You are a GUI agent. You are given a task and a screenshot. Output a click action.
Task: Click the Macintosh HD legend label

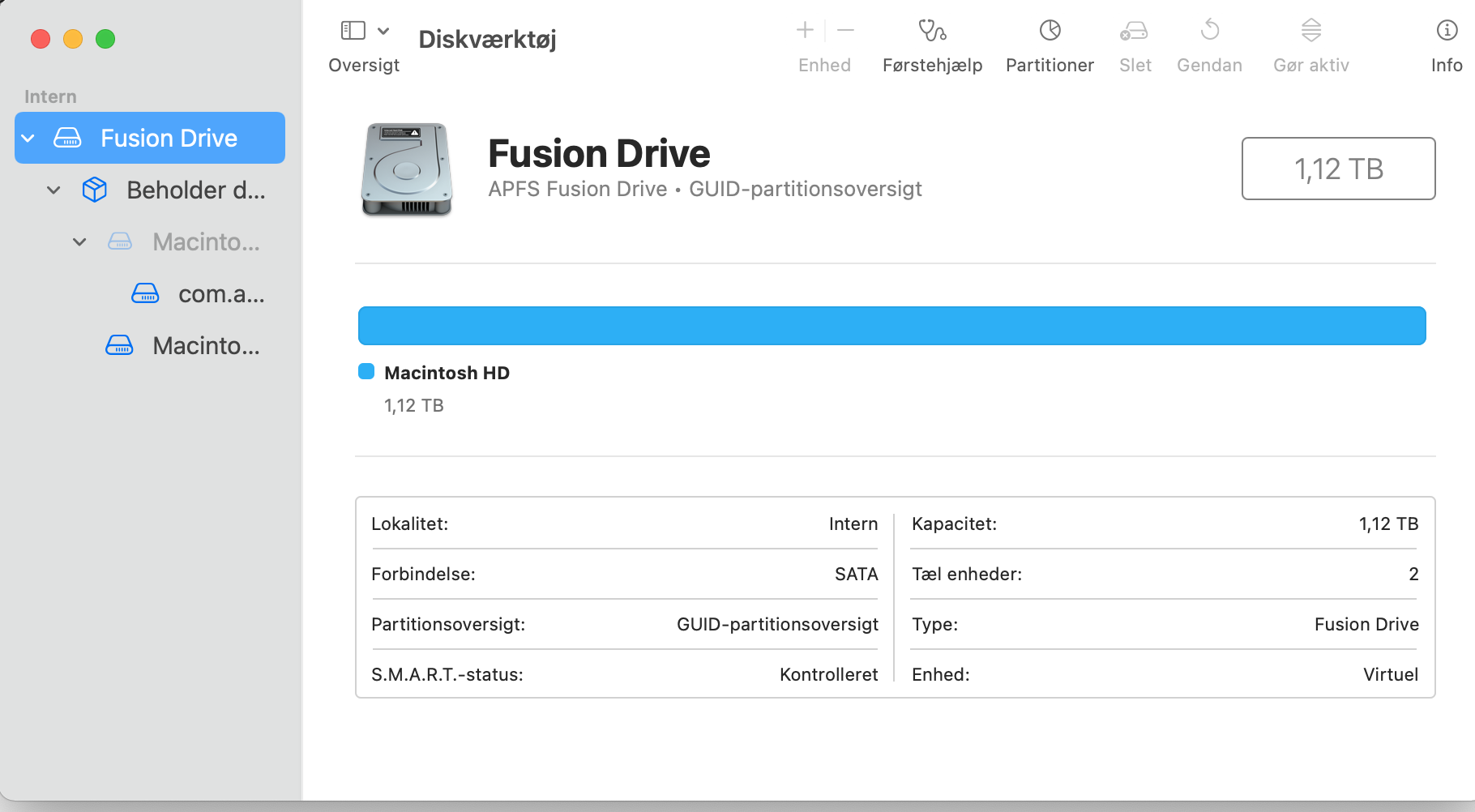[x=447, y=373]
